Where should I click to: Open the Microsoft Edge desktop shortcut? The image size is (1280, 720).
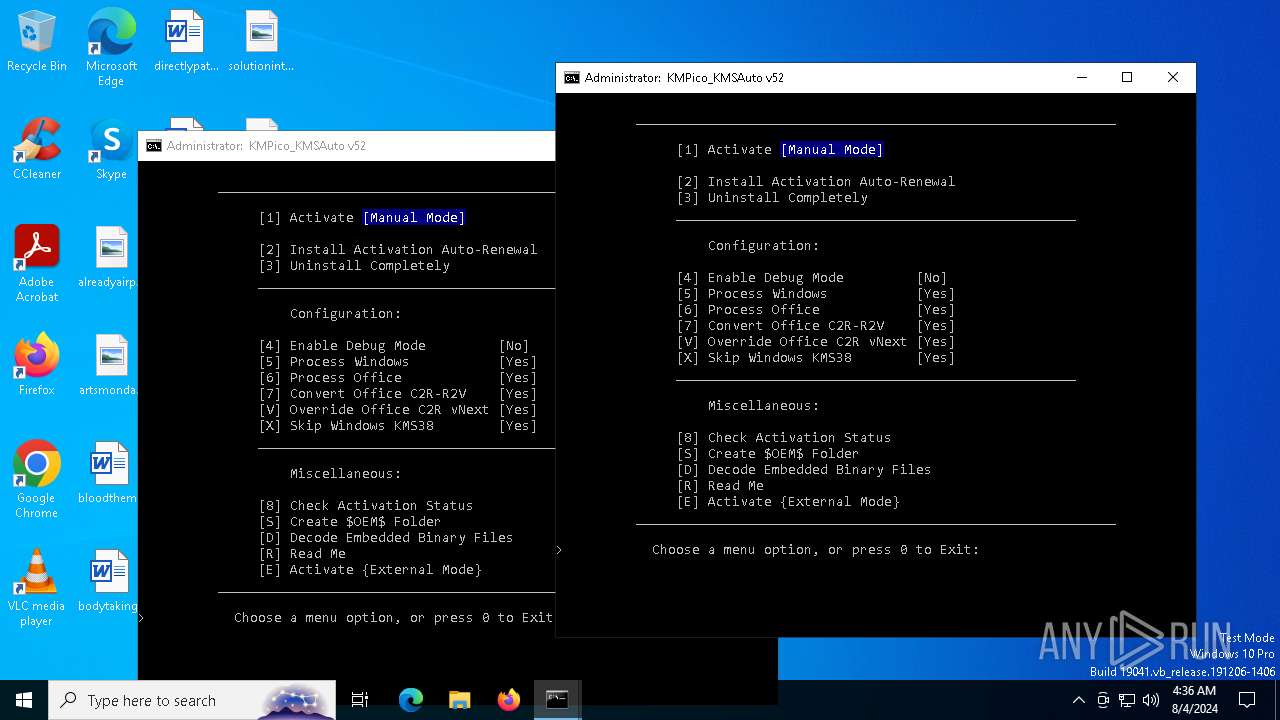pyautogui.click(x=111, y=46)
